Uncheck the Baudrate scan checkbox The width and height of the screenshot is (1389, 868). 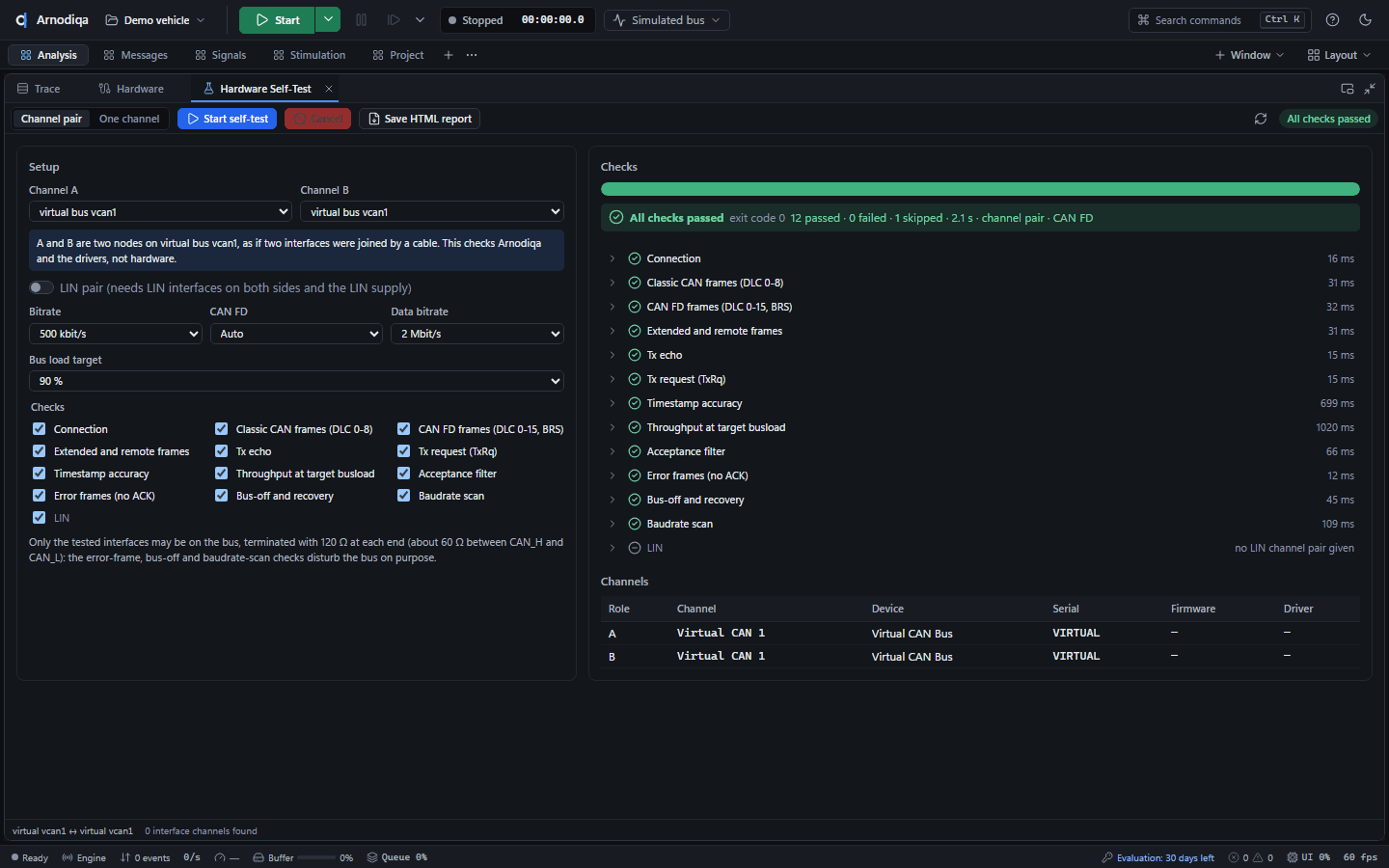(403, 496)
